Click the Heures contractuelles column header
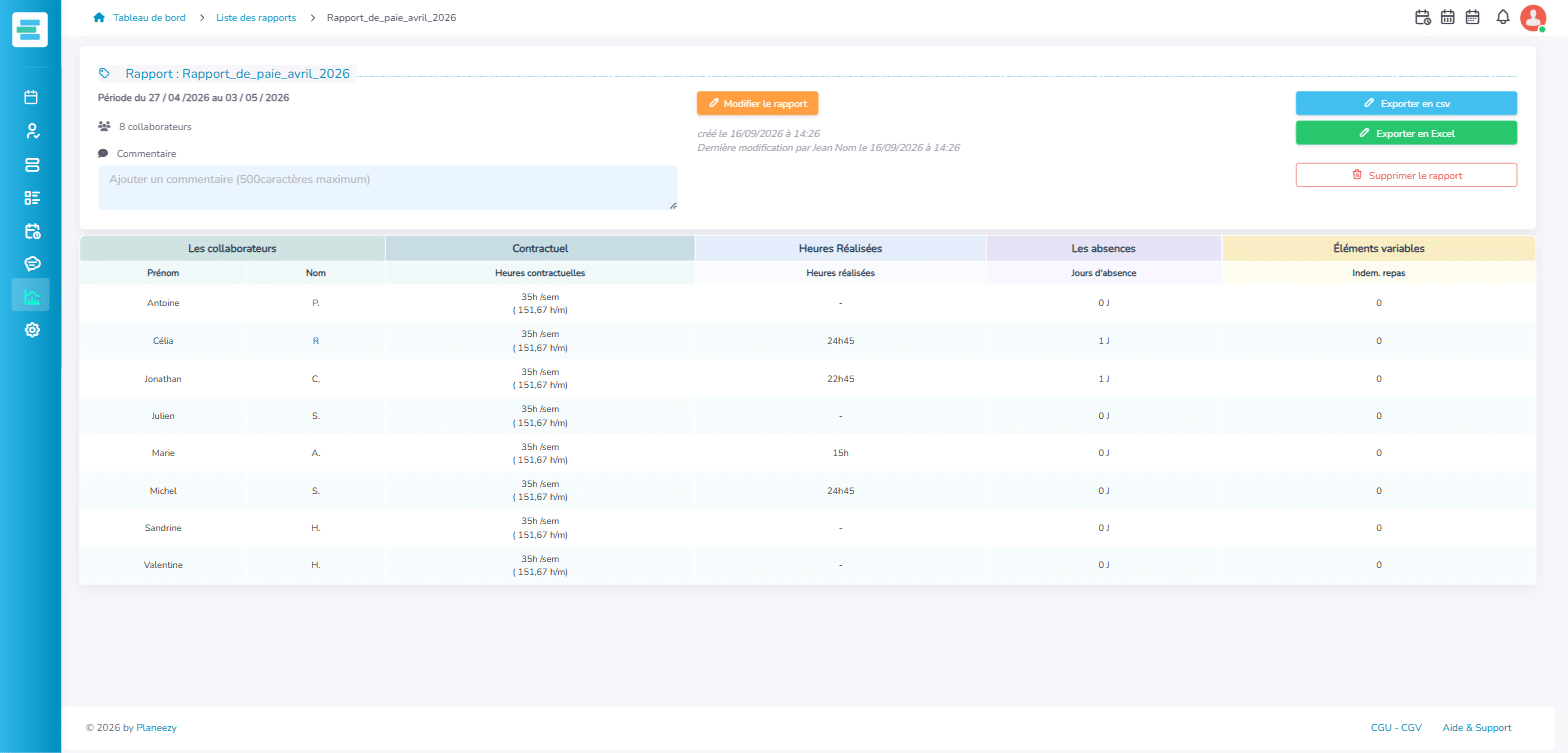Viewport: 1568px width, 753px height. coord(540,273)
